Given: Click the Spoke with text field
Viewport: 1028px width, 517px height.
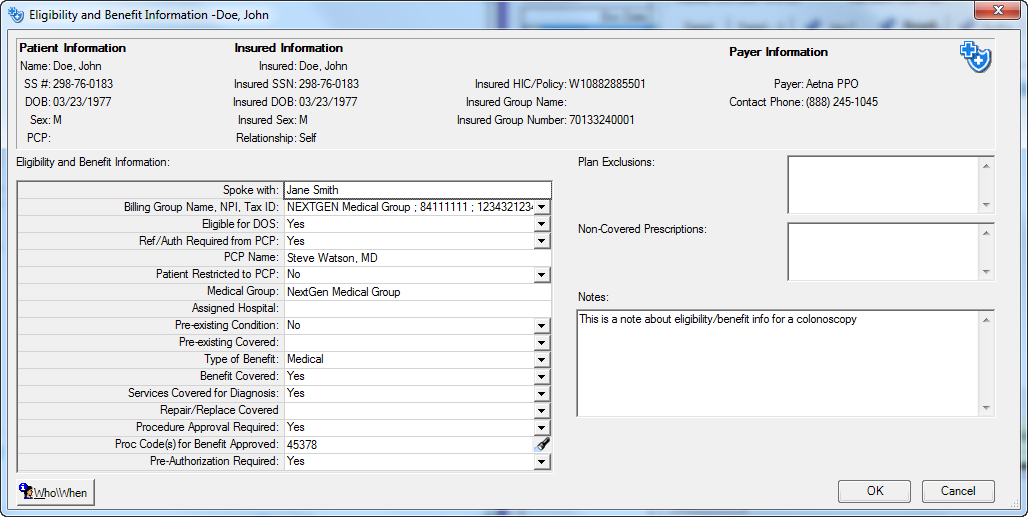Looking at the screenshot, I should point(416,190).
